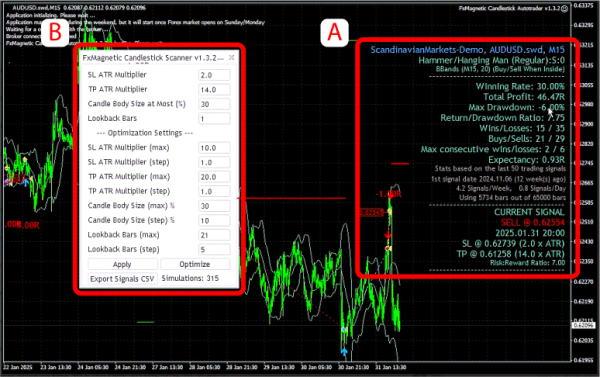Edit Lookback Bars (step) field
This screenshot has height=377, width=600.
coord(214,250)
